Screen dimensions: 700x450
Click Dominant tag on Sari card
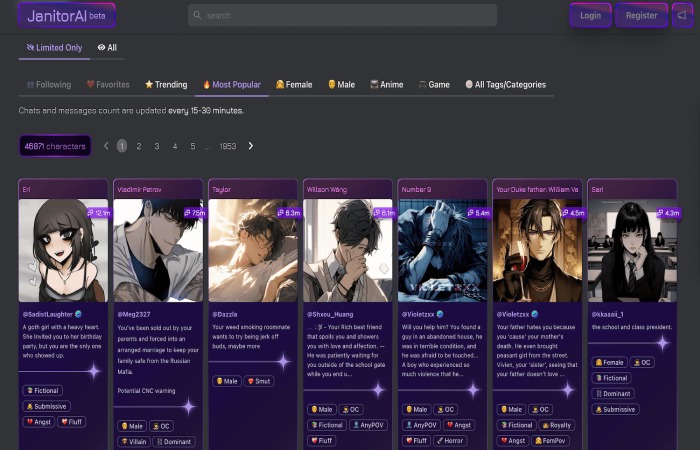(x=613, y=394)
